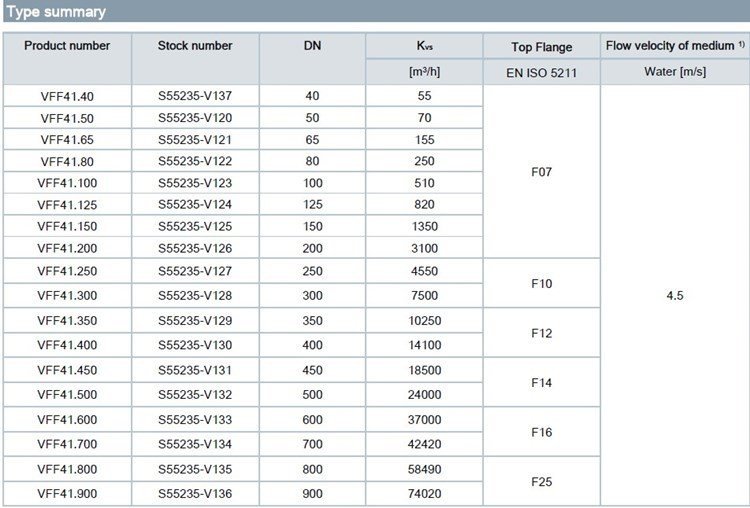This screenshot has height=508, width=750.
Task: Select product number VFF41.500
Action: (67, 395)
